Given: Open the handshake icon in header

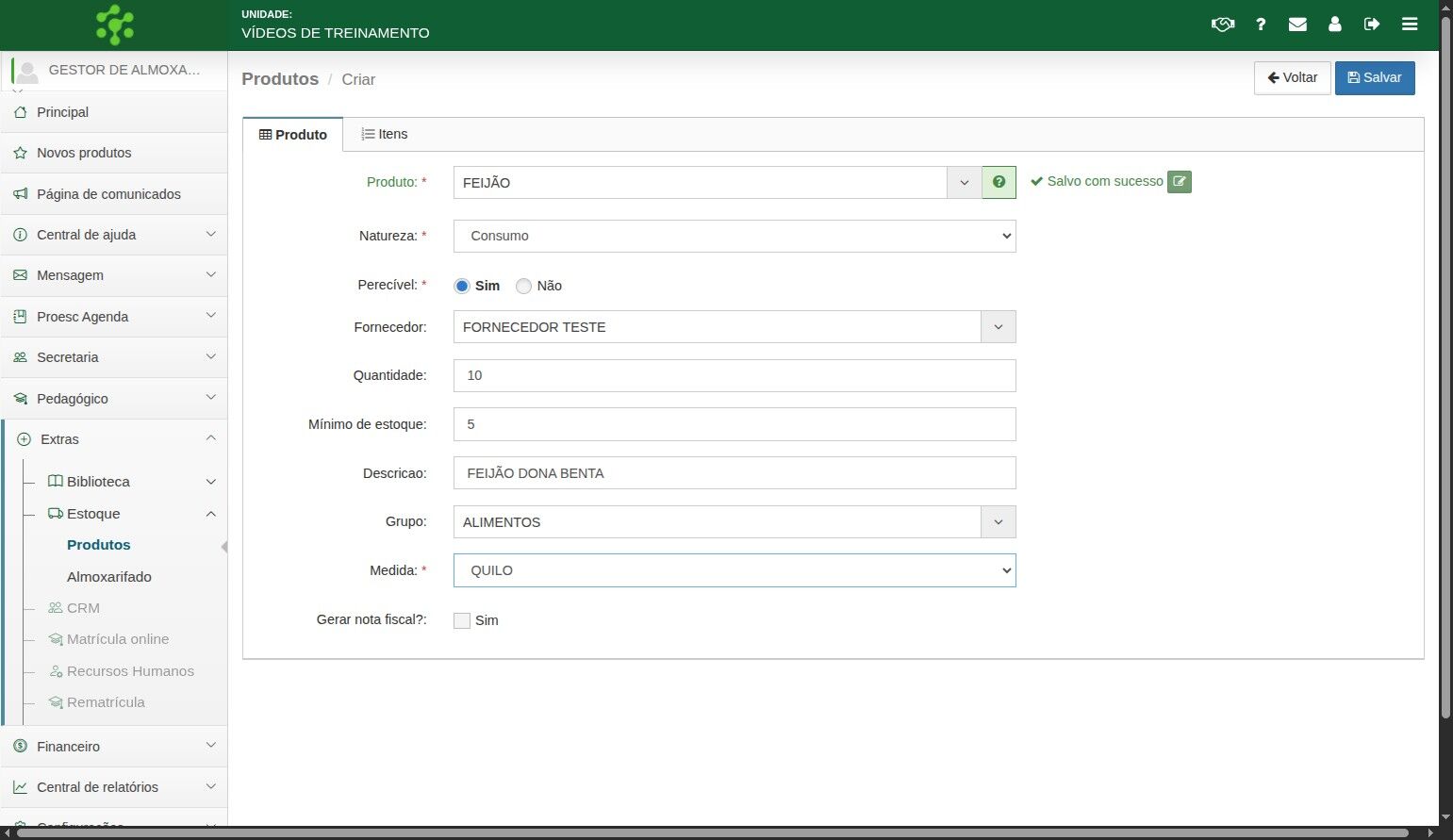Looking at the screenshot, I should tap(1223, 25).
